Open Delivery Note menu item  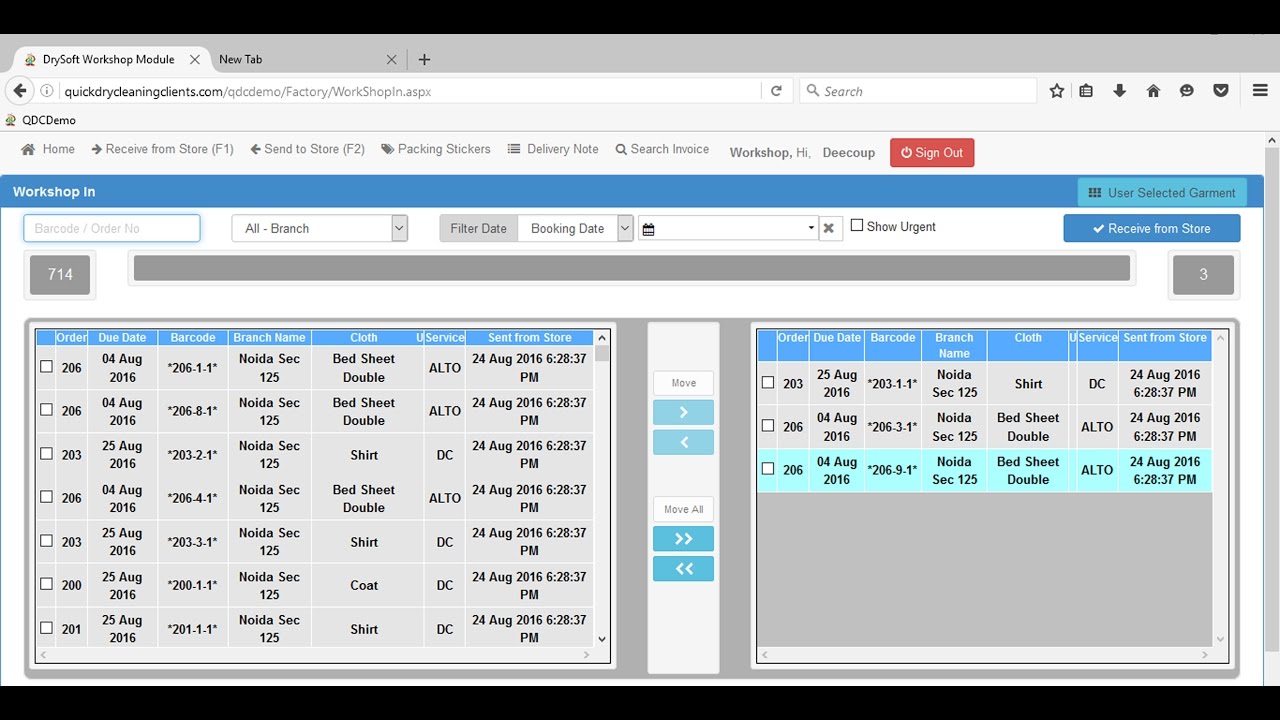coord(553,149)
